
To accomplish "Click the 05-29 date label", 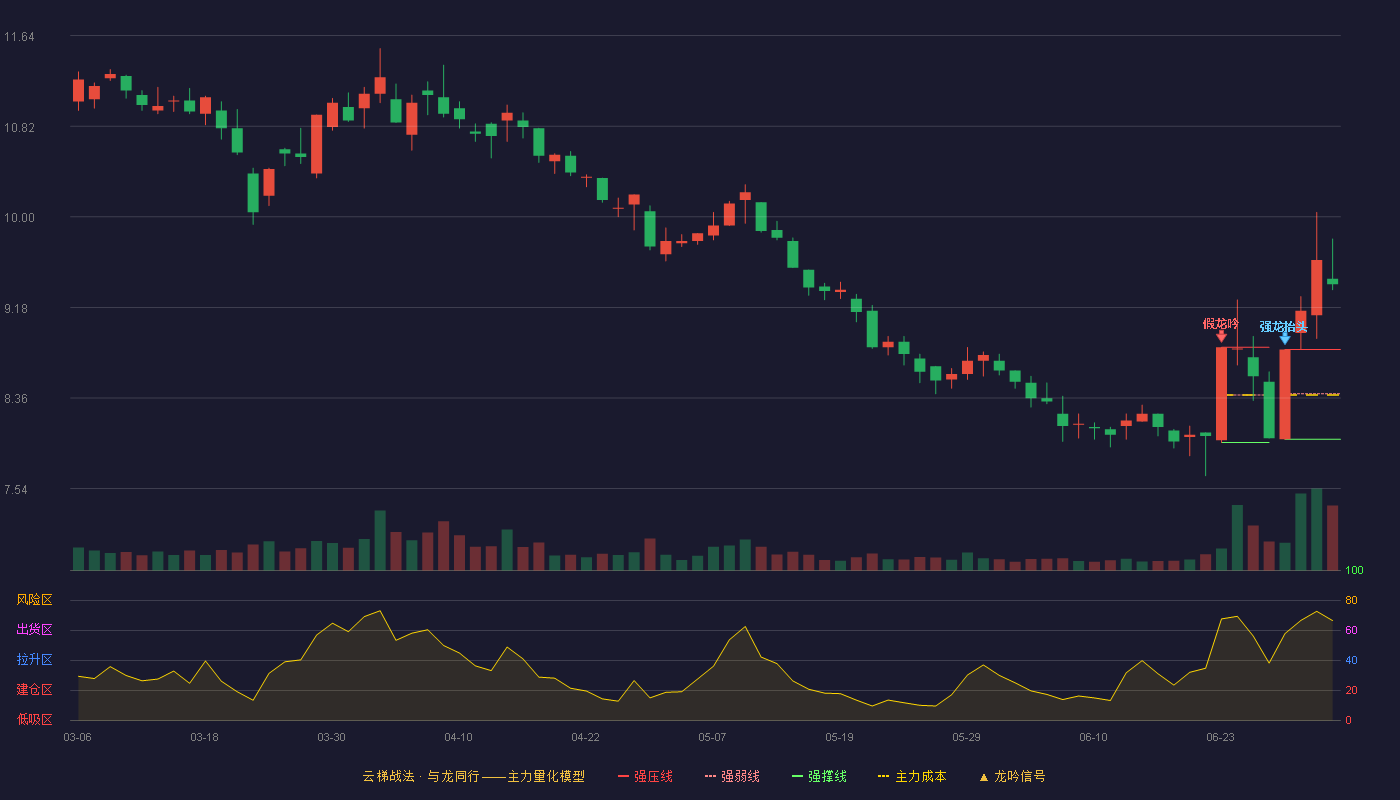I will point(966,737).
